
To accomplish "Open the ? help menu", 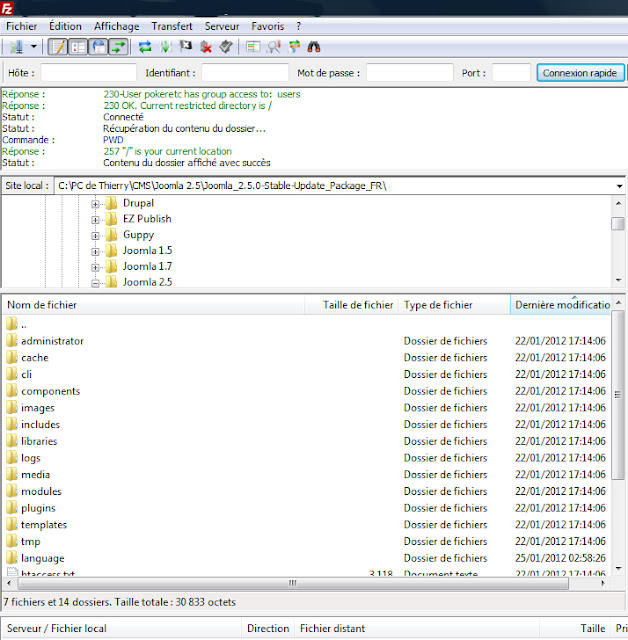I will (299, 26).
